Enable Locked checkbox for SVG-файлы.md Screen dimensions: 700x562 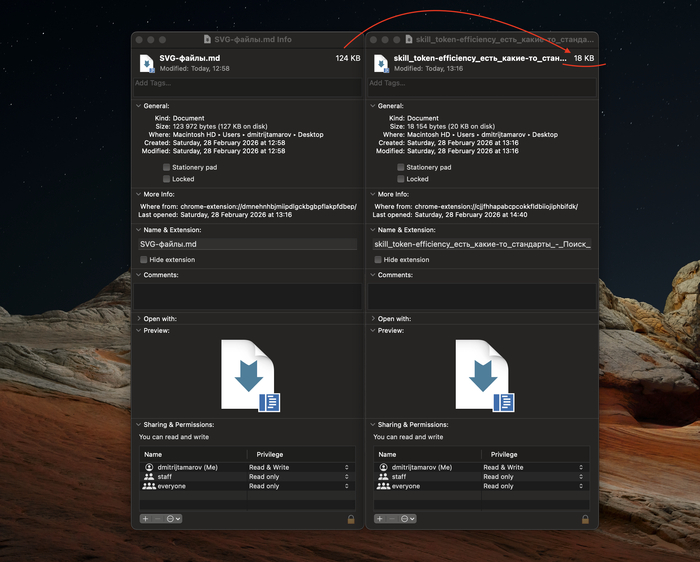[x=167, y=179]
